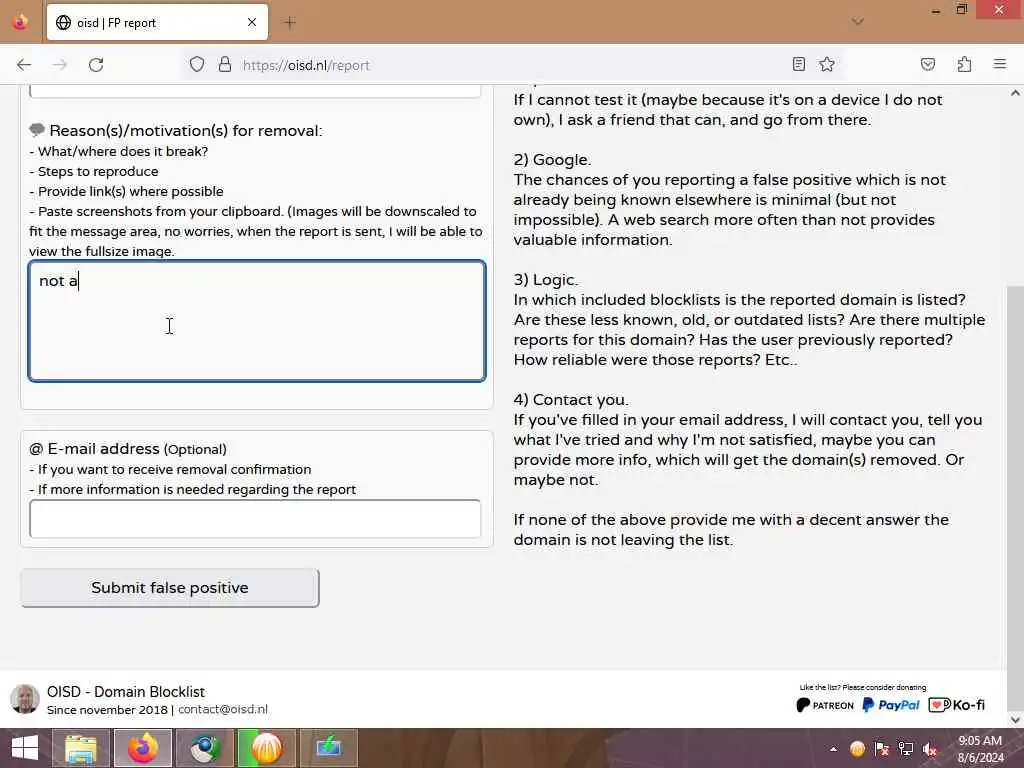
Task: Click the speech bubble icon beside Reason(s)
Action: 37,130
